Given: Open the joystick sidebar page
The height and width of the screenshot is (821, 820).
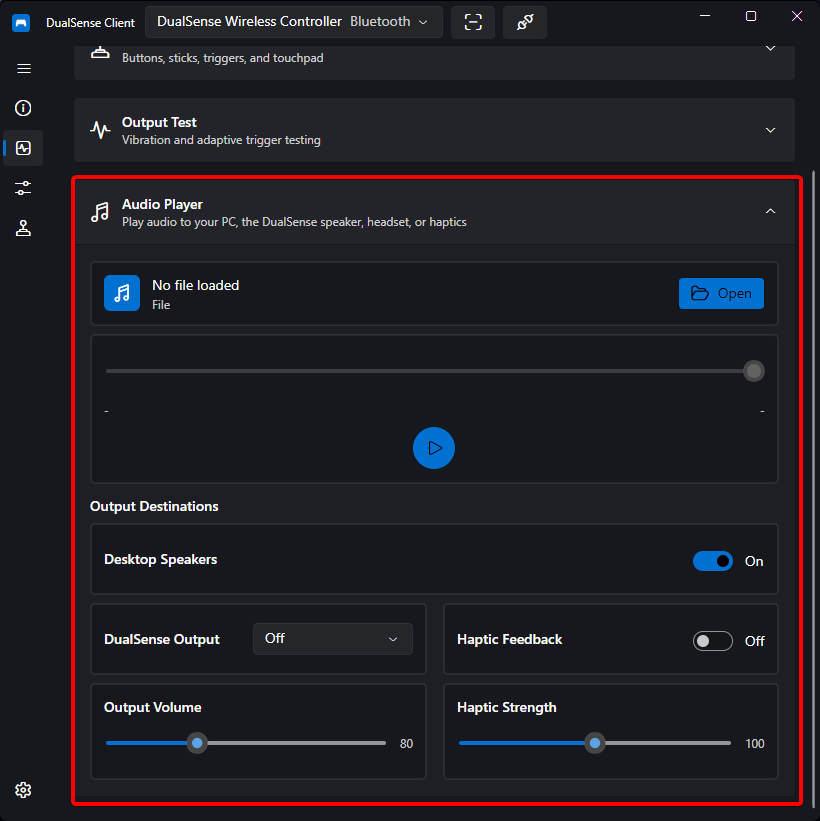Looking at the screenshot, I should (x=23, y=228).
